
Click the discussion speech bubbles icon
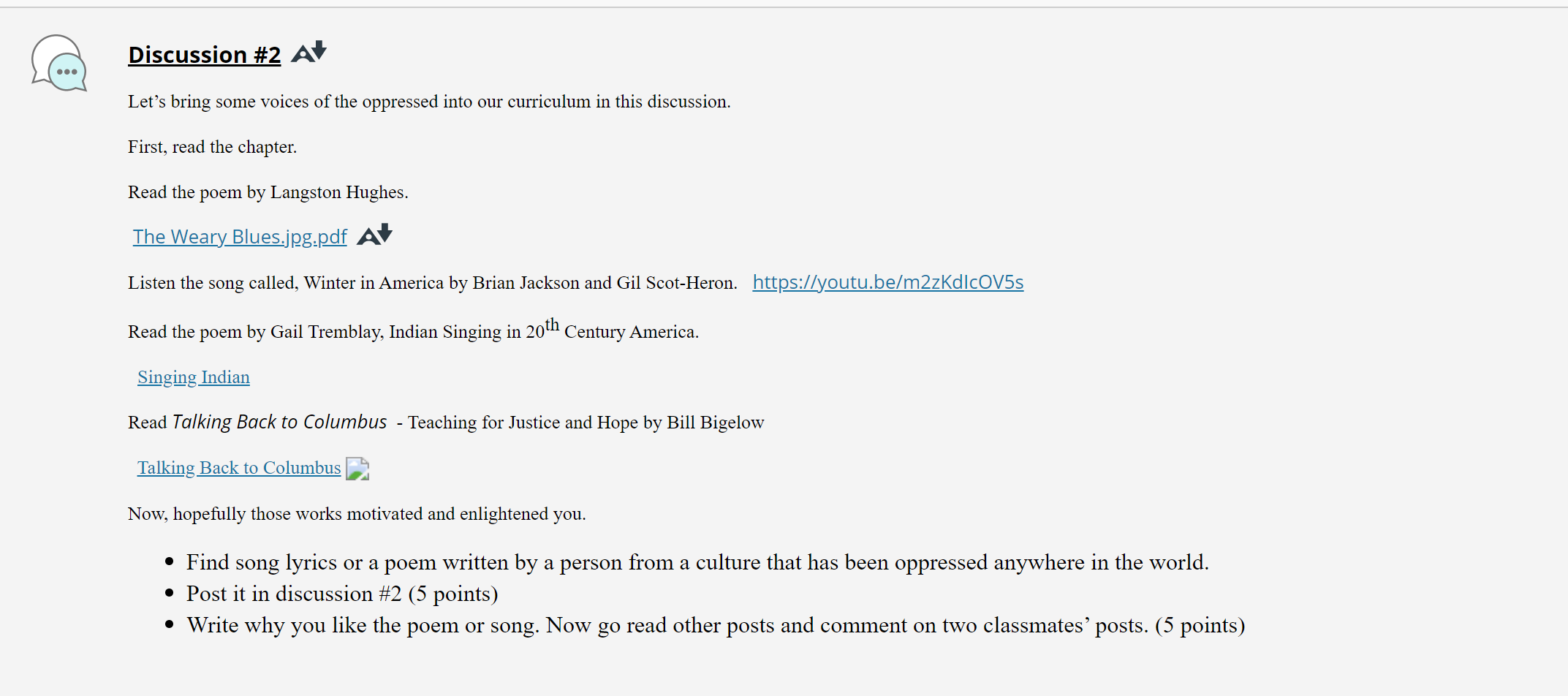[59, 64]
